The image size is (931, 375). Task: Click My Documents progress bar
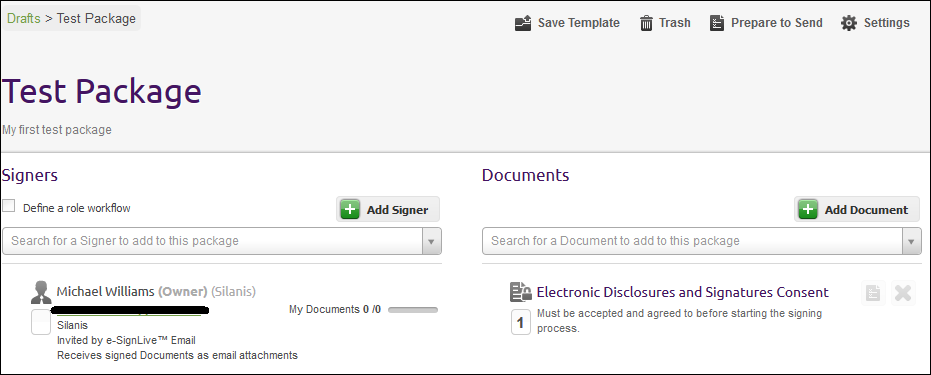tap(413, 310)
